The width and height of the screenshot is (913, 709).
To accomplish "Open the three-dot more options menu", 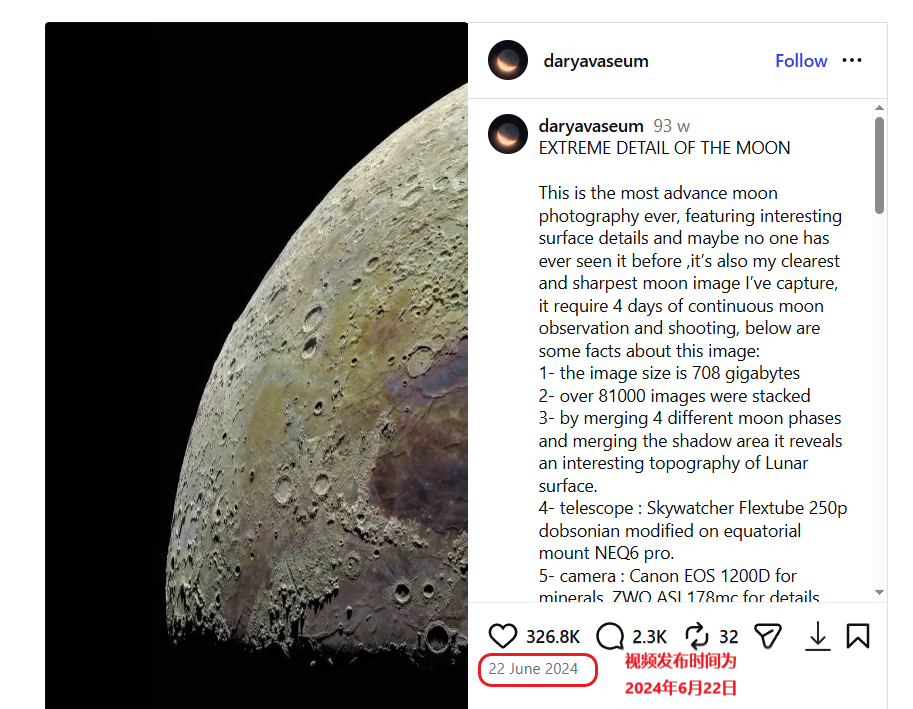I will (x=852, y=61).
